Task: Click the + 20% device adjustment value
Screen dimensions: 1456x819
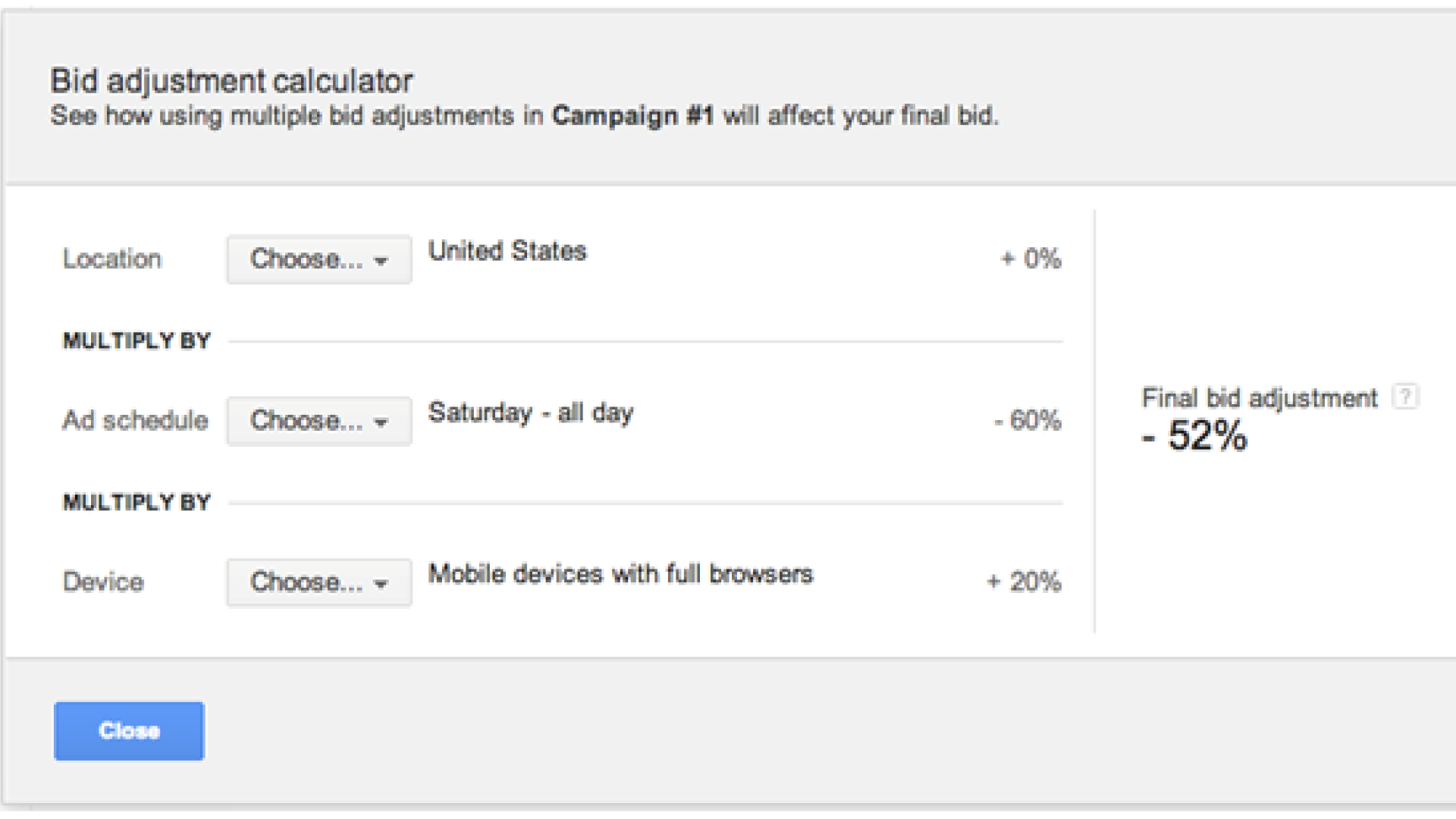Action: pyautogui.click(x=1024, y=582)
